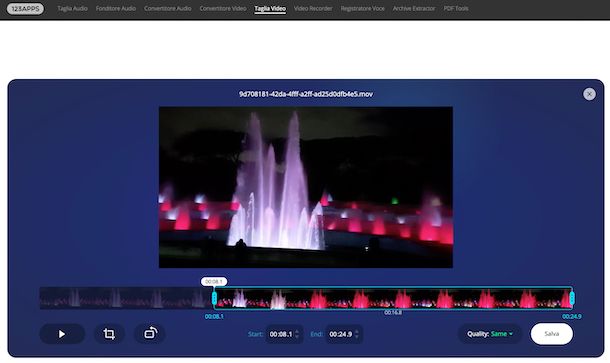Open PDF Tools page

pyautogui.click(x=456, y=9)
